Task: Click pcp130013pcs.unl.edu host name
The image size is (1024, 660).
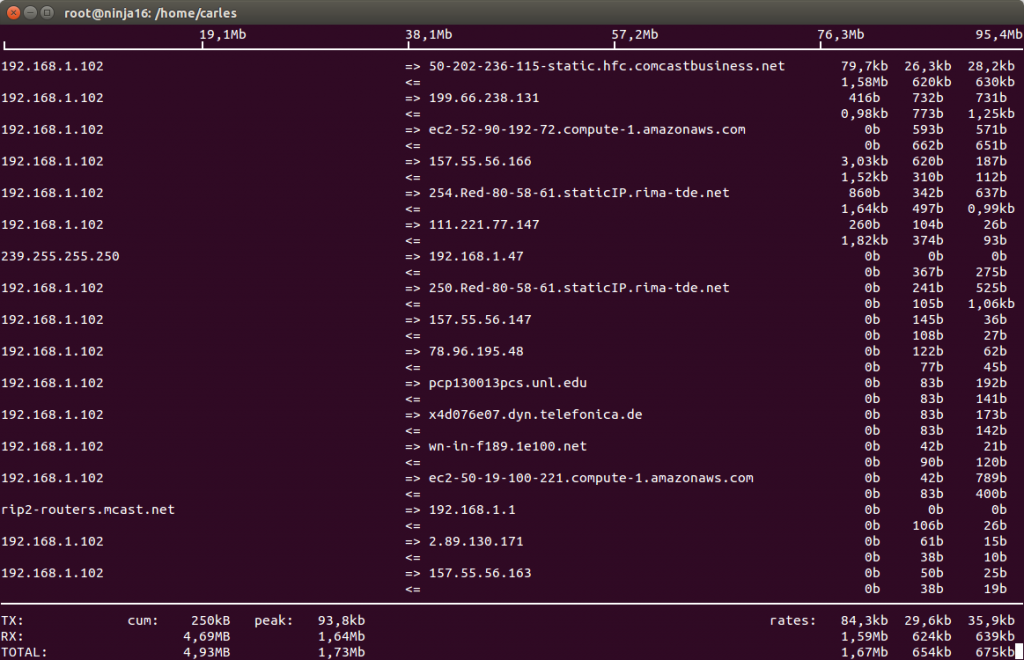Action: click(507, 383)
